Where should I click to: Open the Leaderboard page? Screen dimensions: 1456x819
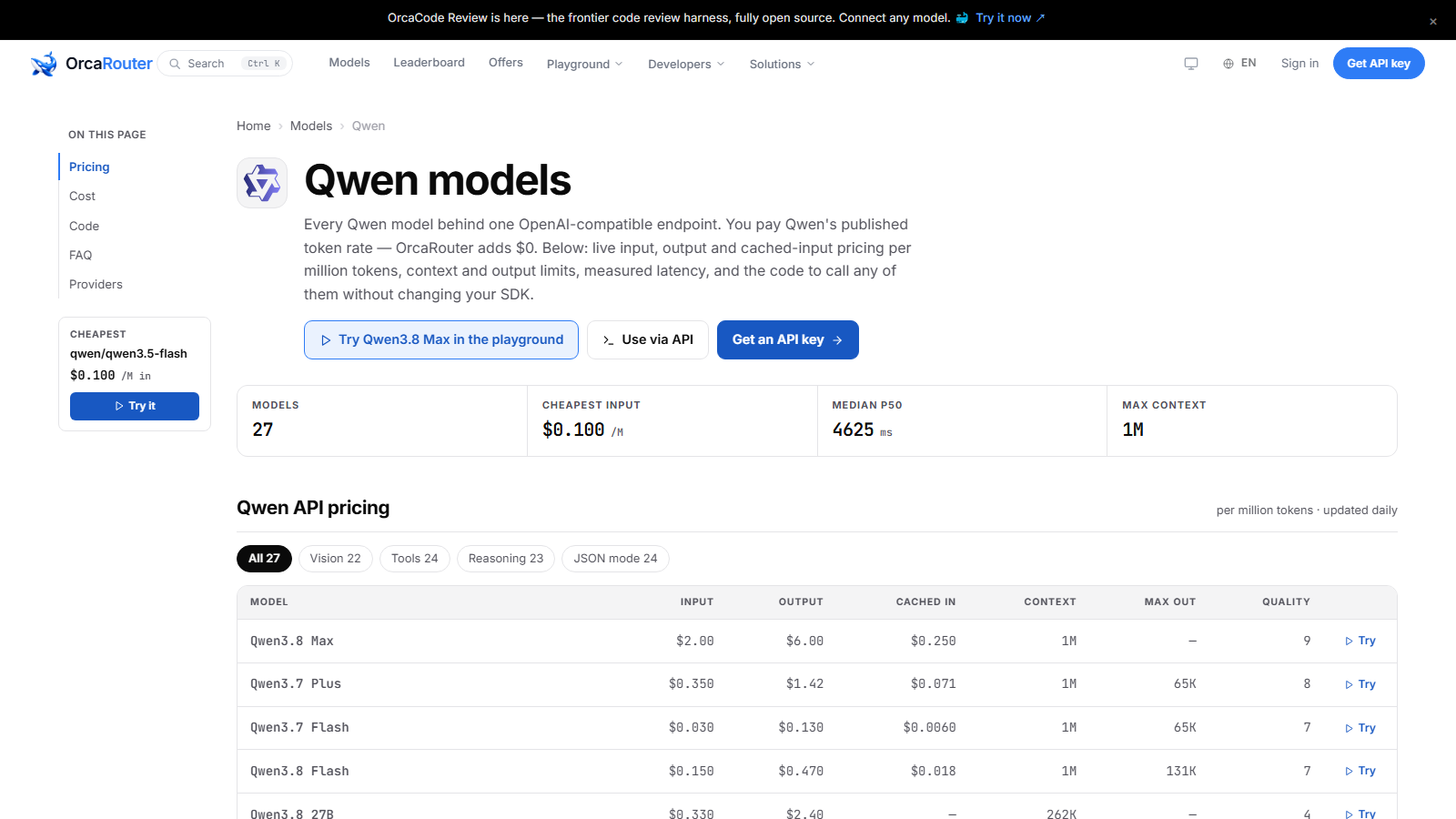[x=429, y=63]
